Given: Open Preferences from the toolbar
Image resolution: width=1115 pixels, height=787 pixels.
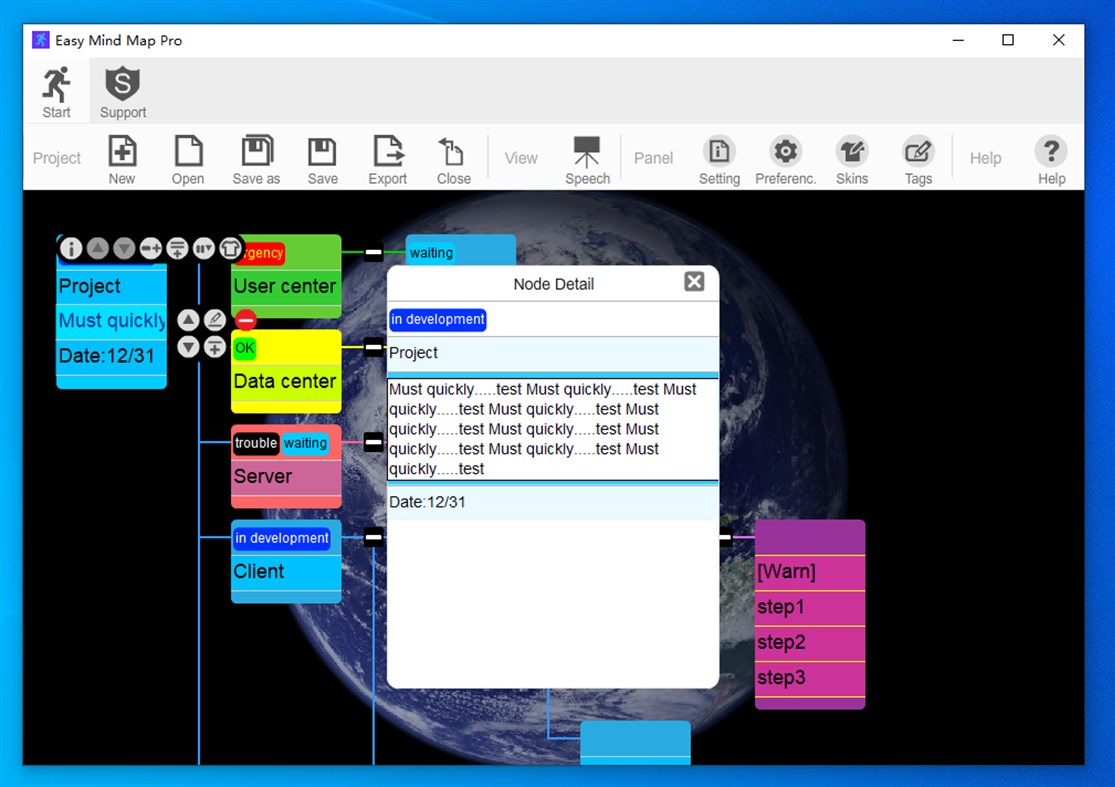Looking at the screenshot, I should coord(785,158).
